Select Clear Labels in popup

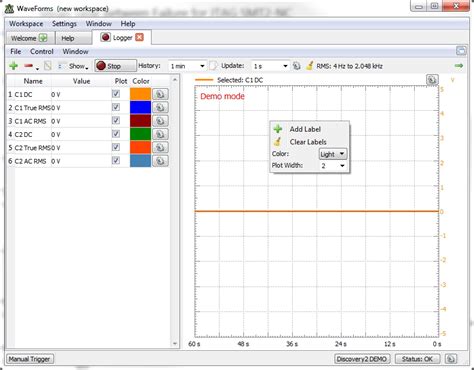pos(308,142)
